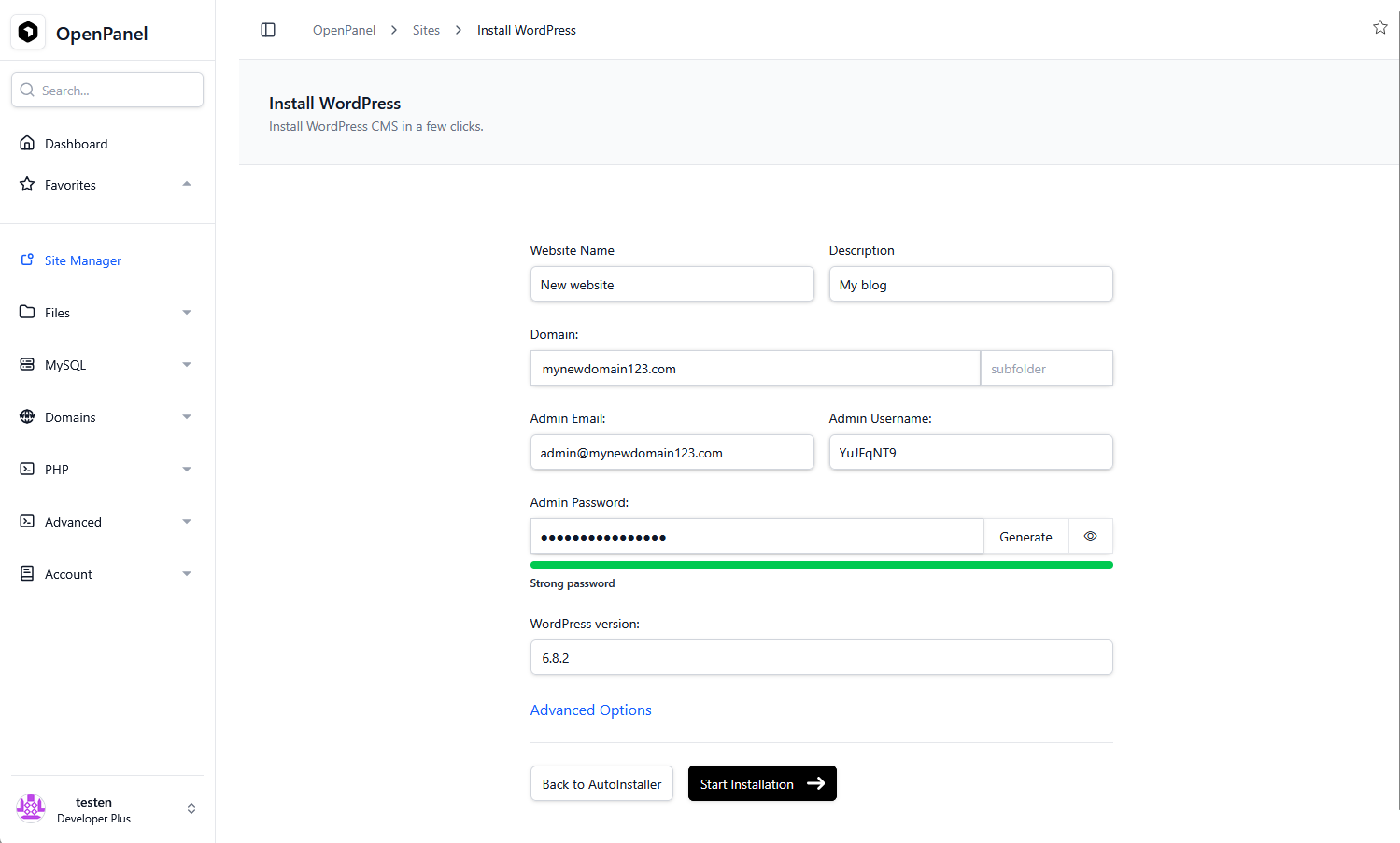
Task: Click the search magnifier icon
Action: (x=27, y=90)
